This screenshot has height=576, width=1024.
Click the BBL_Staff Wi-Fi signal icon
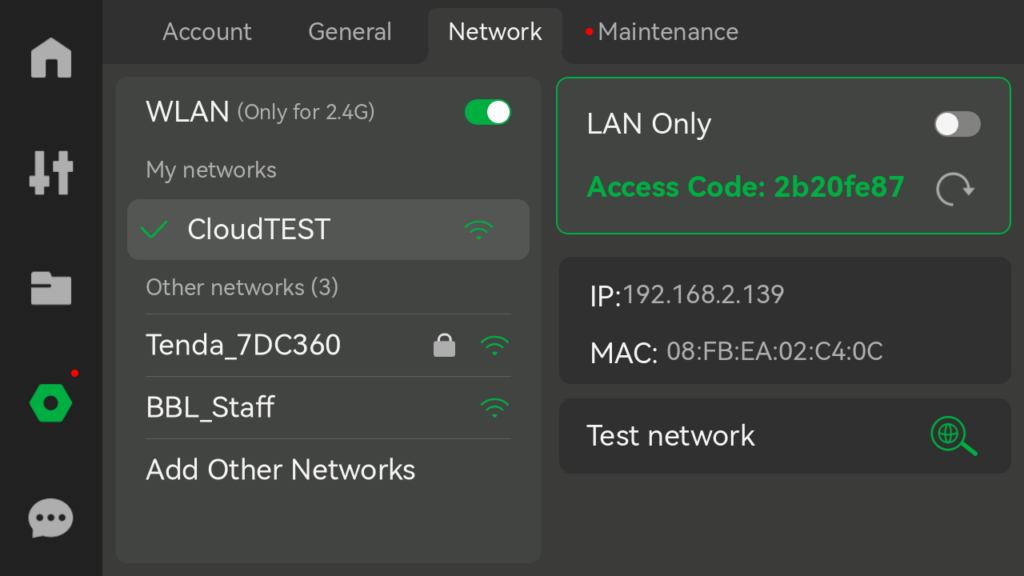[x=494, y=408]
